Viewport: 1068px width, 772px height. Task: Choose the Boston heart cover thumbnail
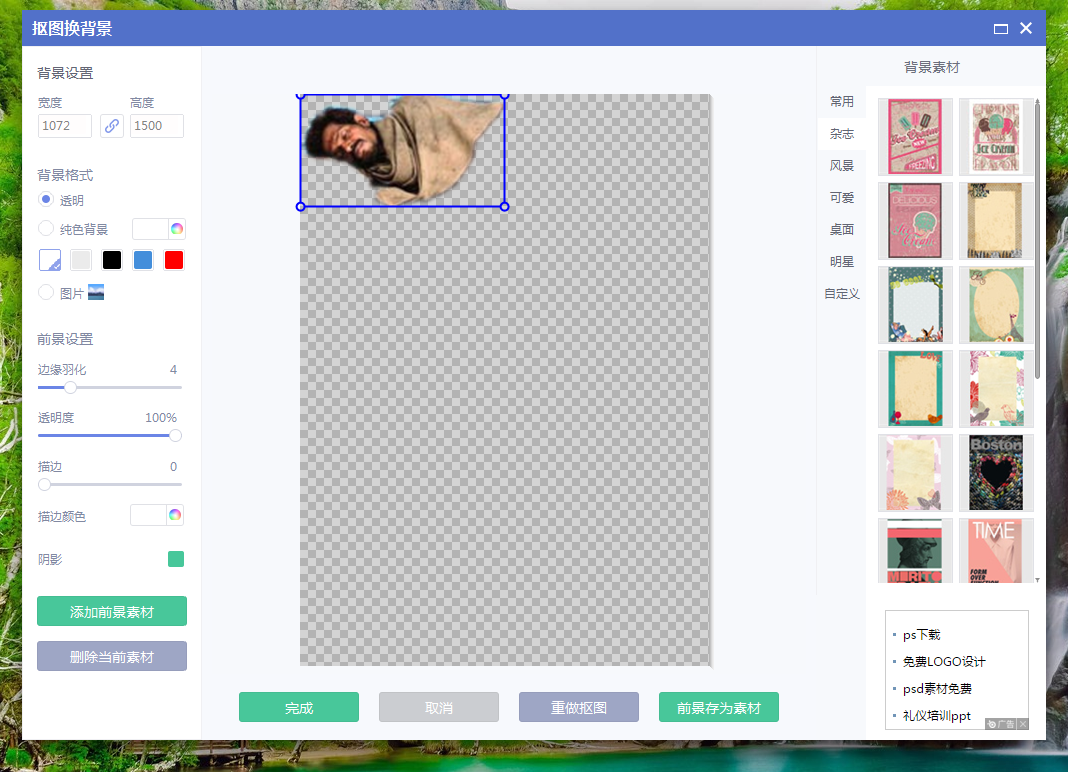[x=996, y=473]
